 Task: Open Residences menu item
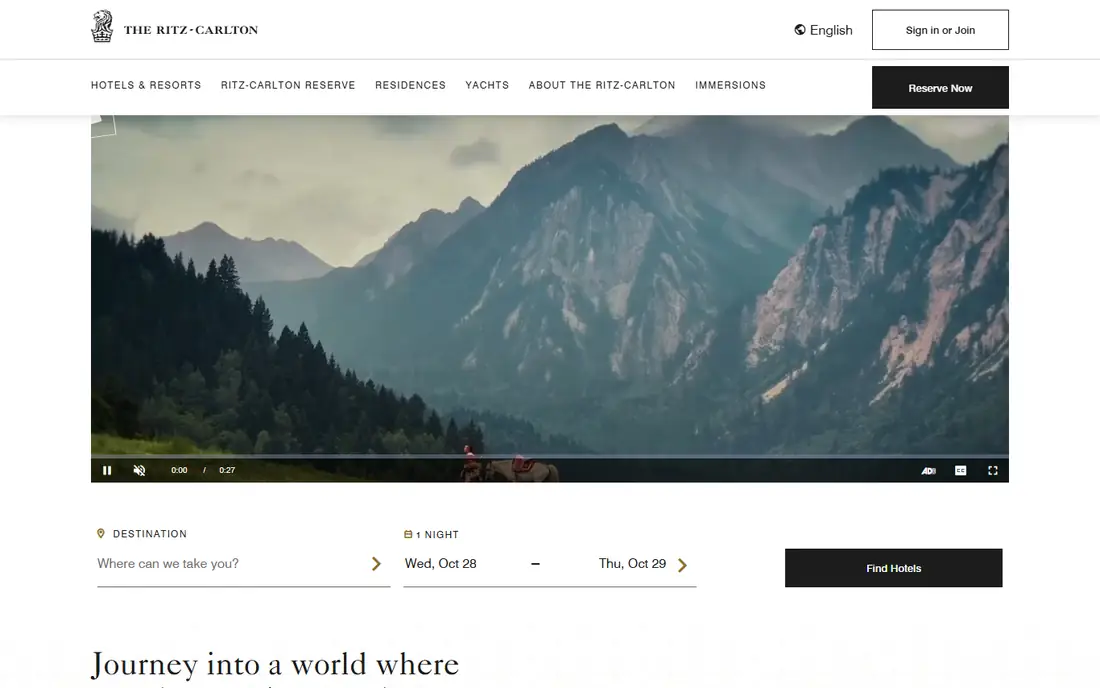pos(410,85)
